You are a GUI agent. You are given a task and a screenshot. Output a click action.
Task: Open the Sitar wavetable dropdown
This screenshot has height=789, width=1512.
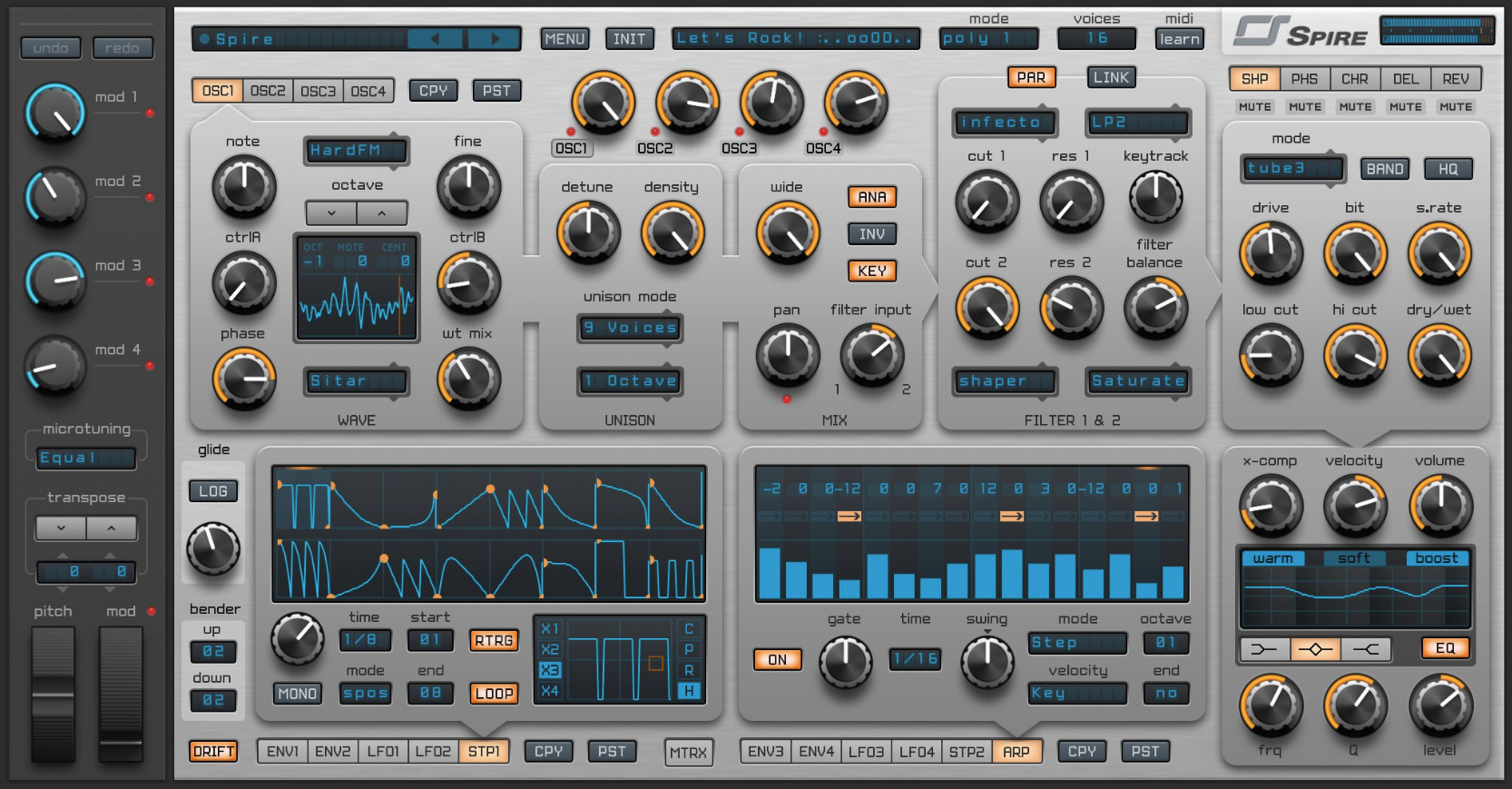[x=356, y=381]
